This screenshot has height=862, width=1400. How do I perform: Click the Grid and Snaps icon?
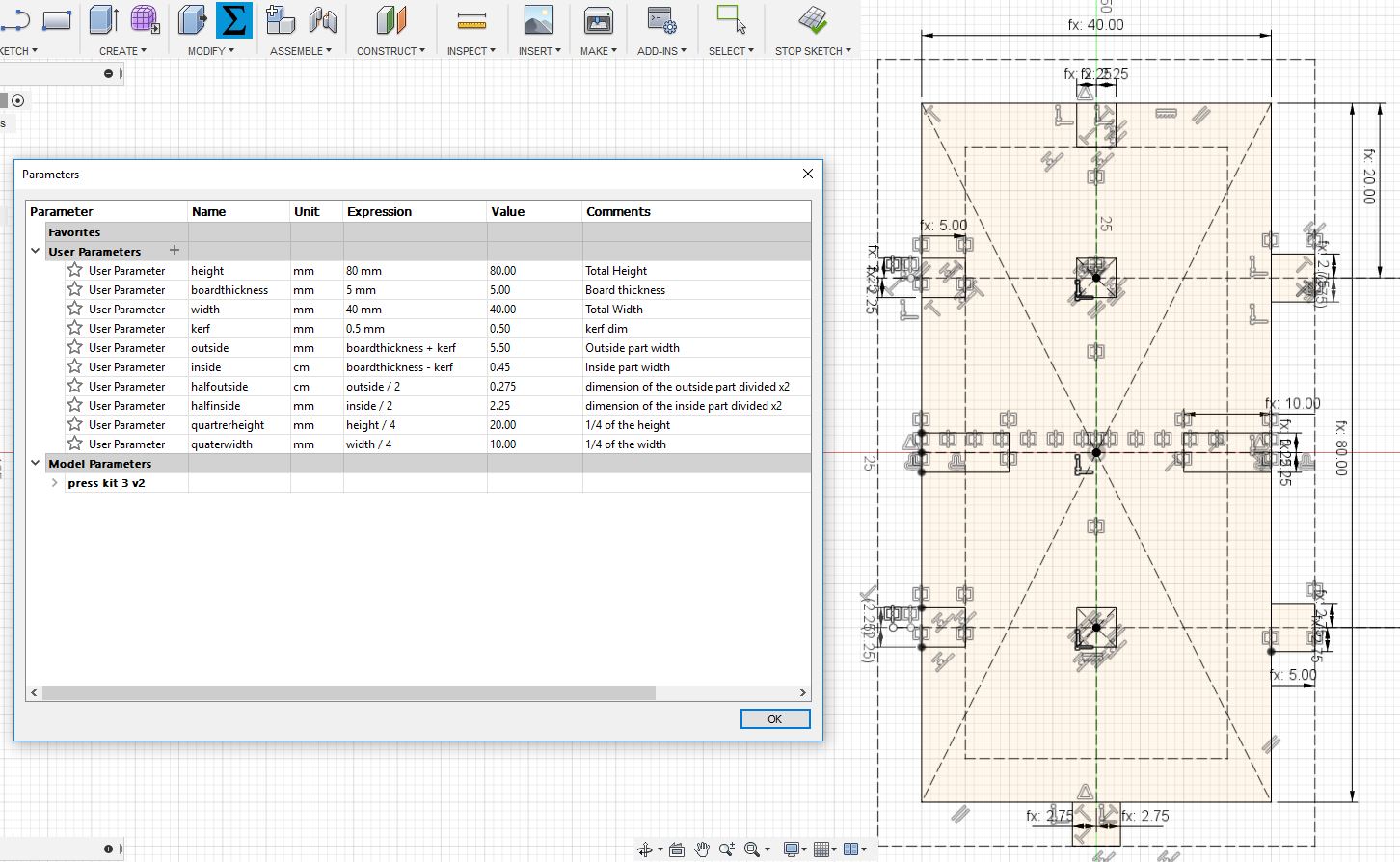821,849
